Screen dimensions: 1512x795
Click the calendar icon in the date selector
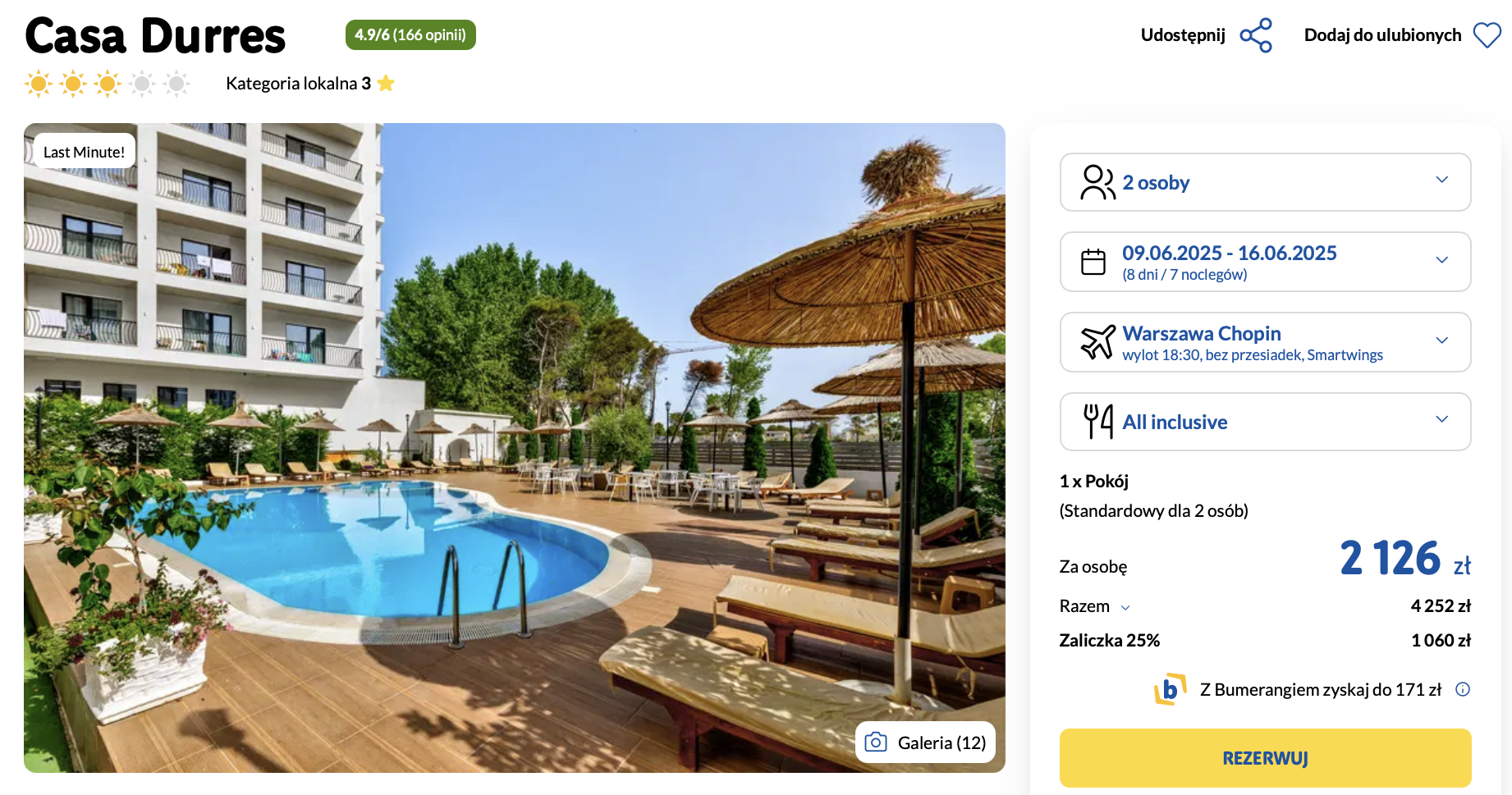1093,262
